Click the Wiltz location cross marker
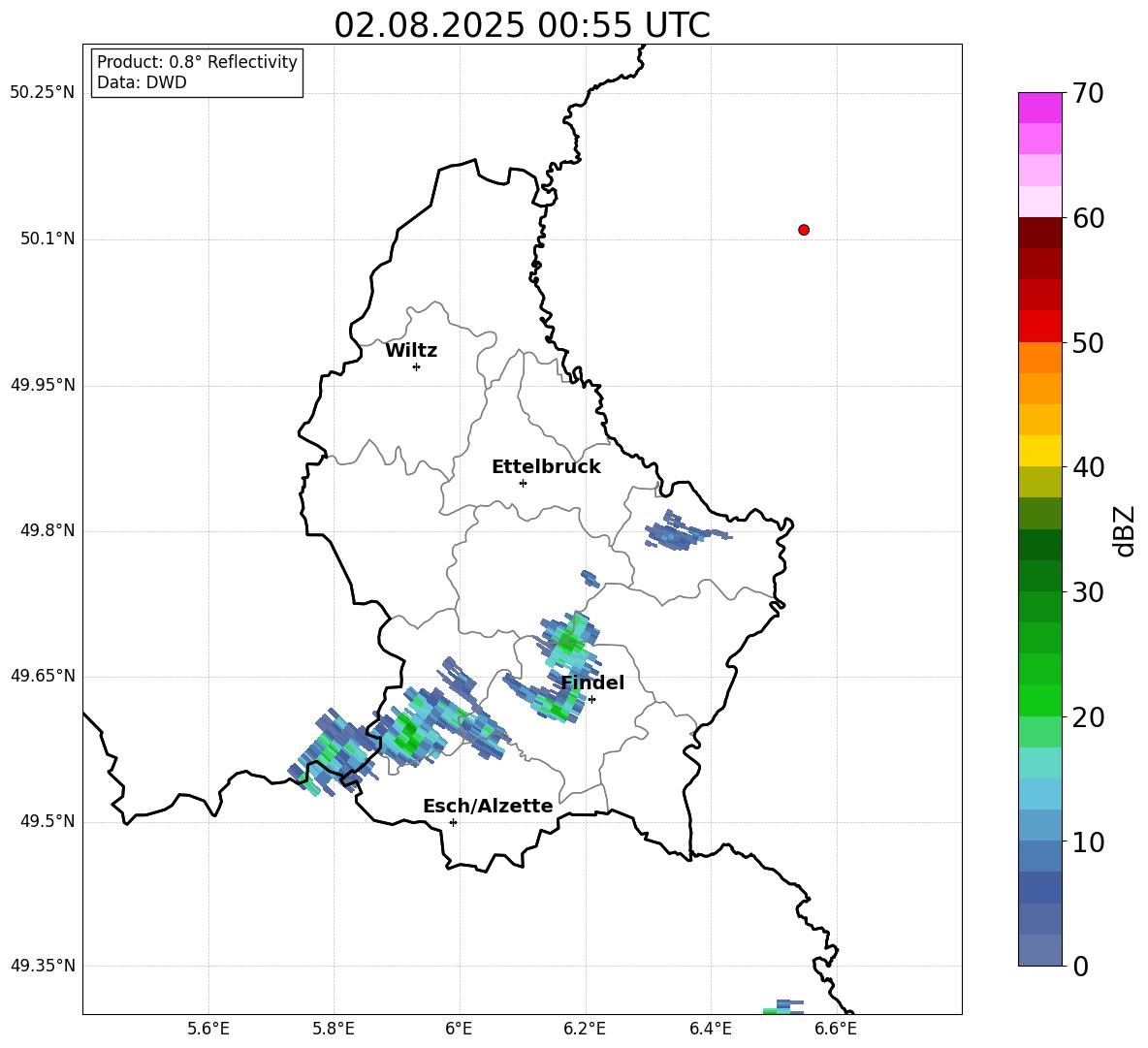The image size is (1148, 1048). 416,366
